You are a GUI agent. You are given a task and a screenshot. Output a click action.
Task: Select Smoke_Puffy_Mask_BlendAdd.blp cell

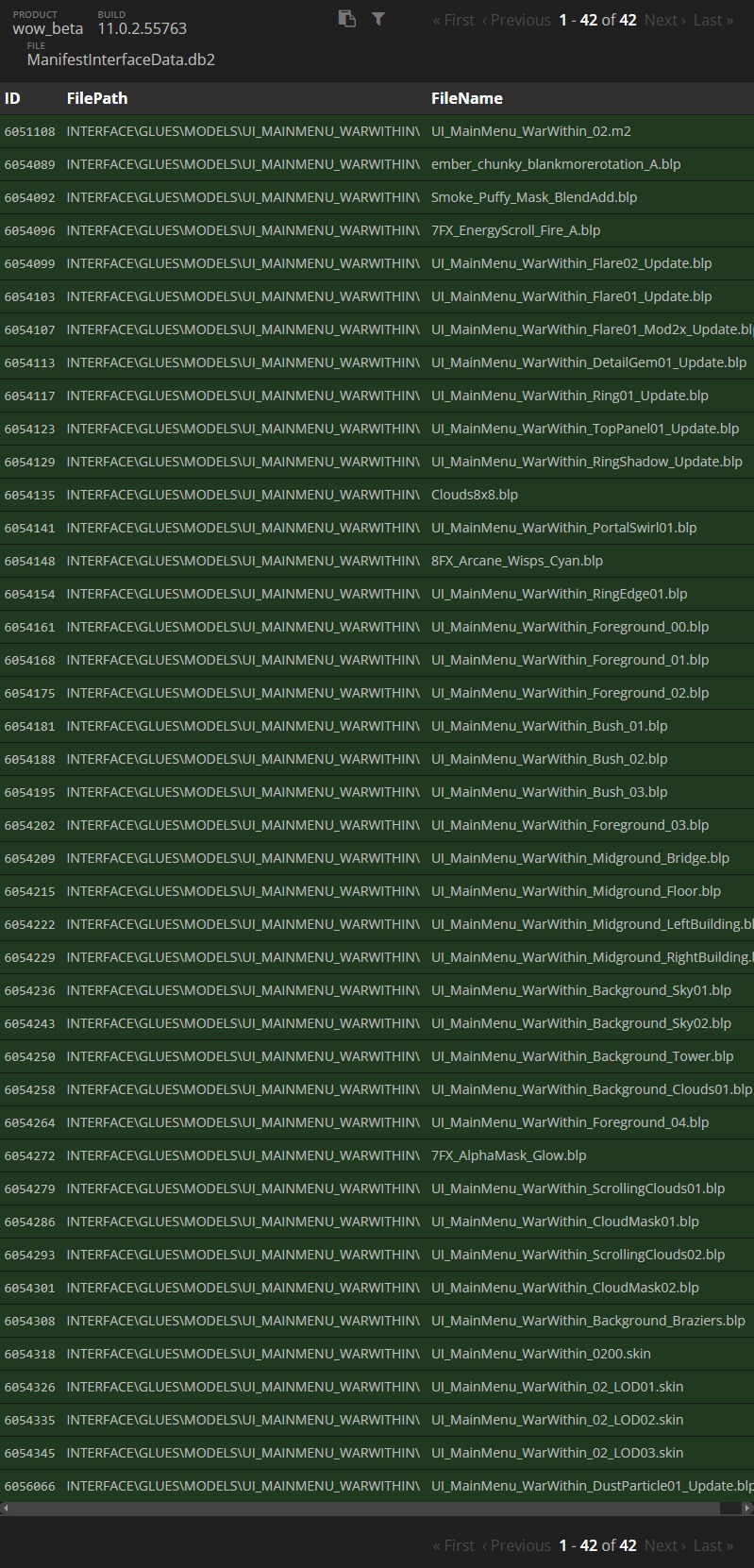[534, 197]
